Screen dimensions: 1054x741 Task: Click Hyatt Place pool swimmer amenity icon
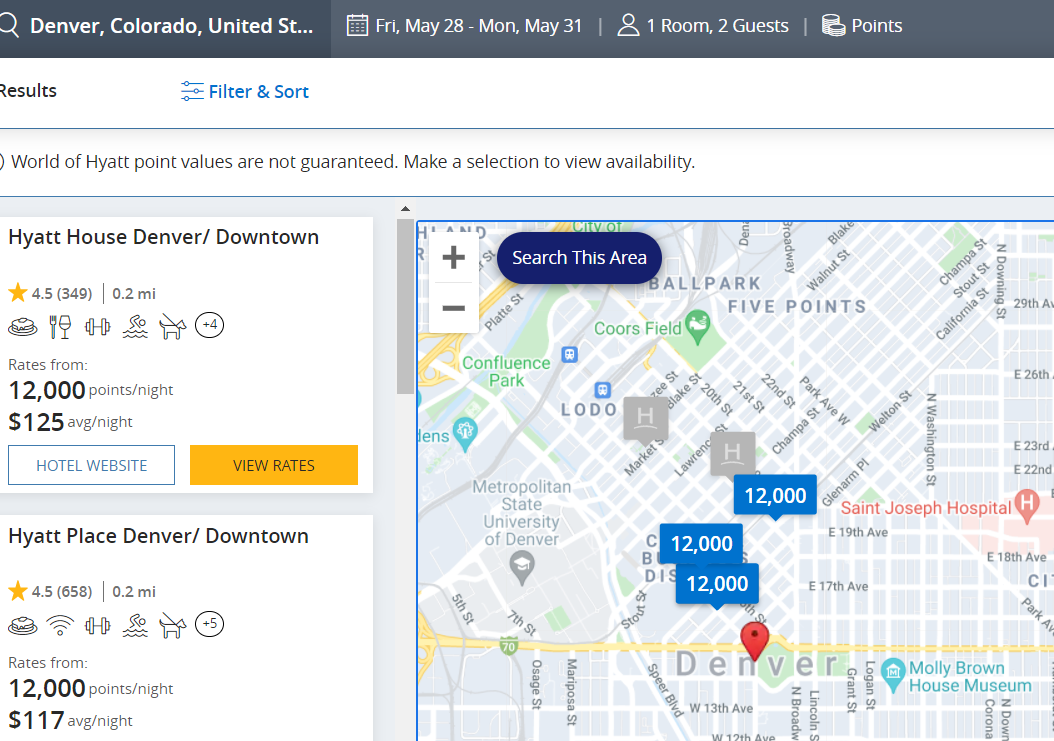coord(135,625)
